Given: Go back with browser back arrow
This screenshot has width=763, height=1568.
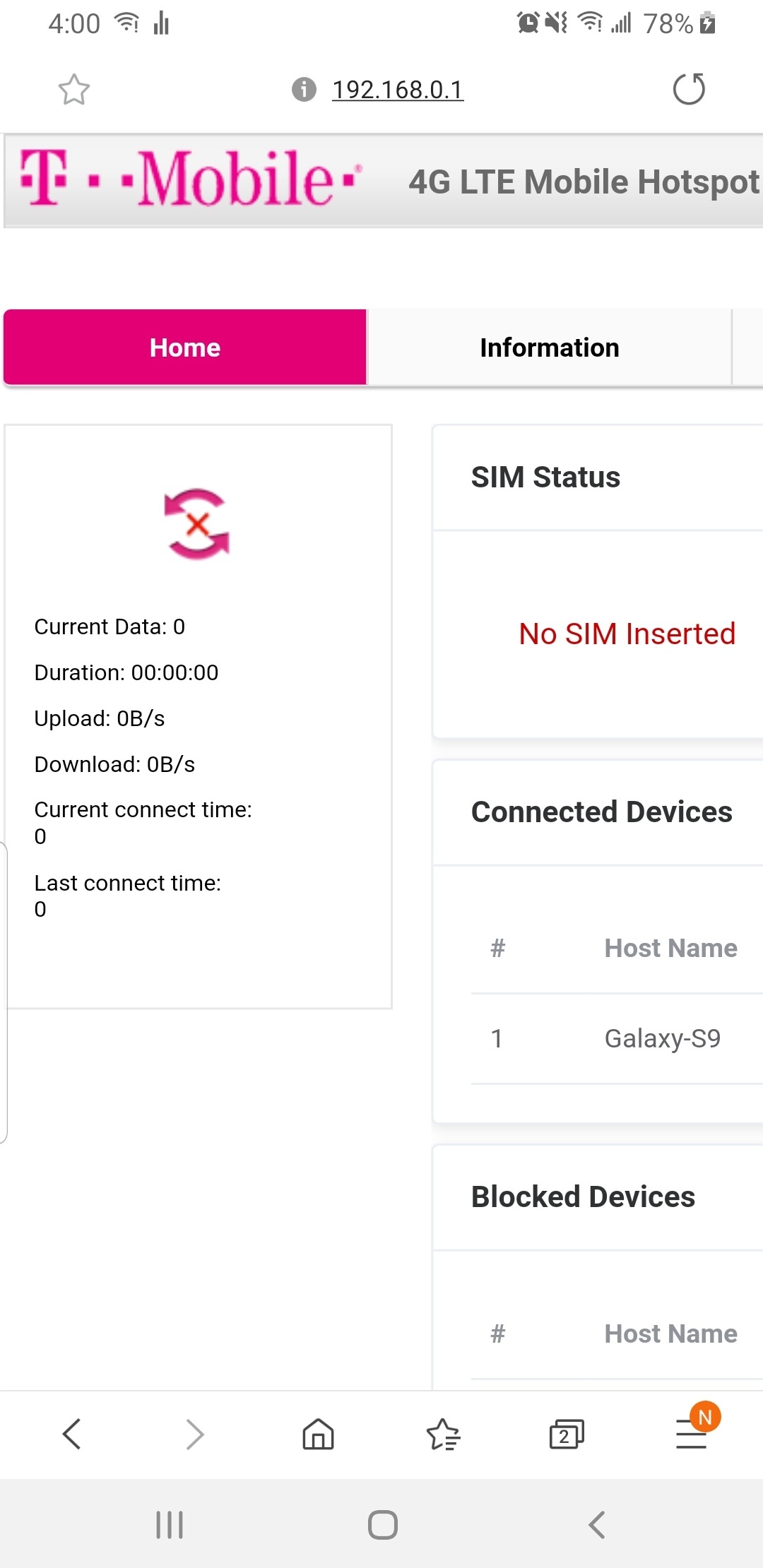Looking at the screenshot, I should (72, 1434).
